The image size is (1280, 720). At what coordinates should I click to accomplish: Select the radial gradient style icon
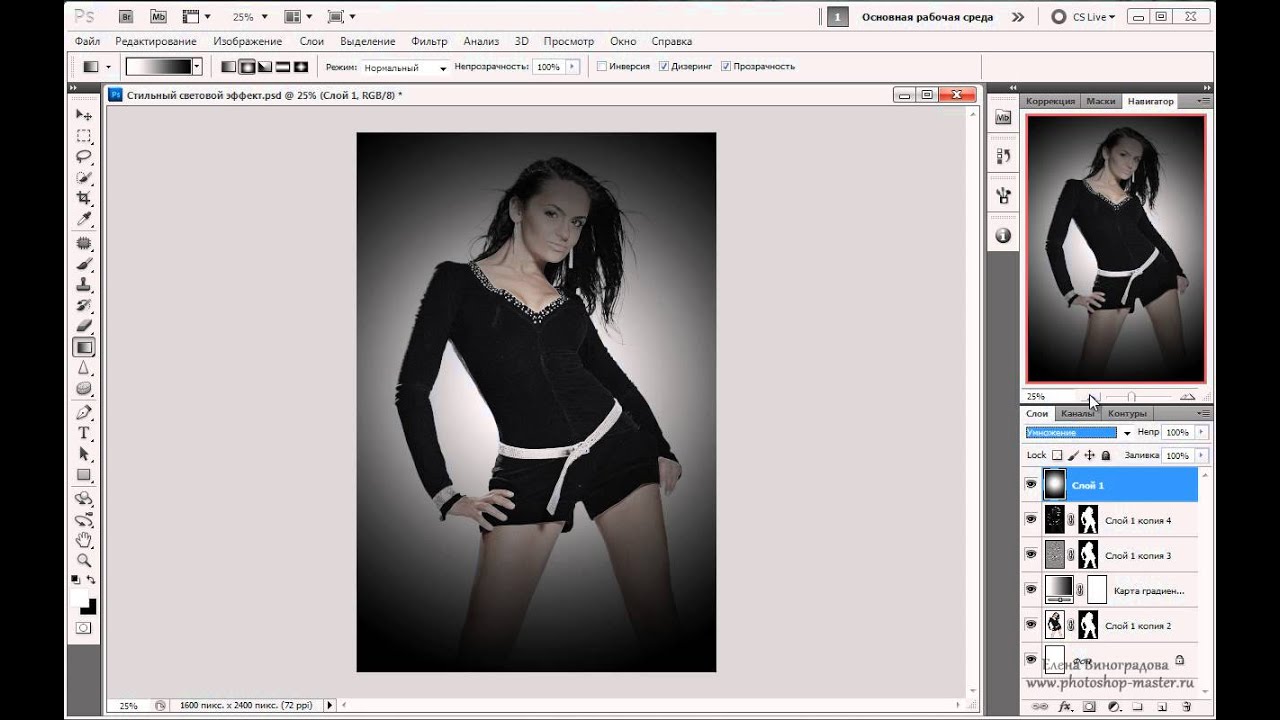tap(246, 67)
